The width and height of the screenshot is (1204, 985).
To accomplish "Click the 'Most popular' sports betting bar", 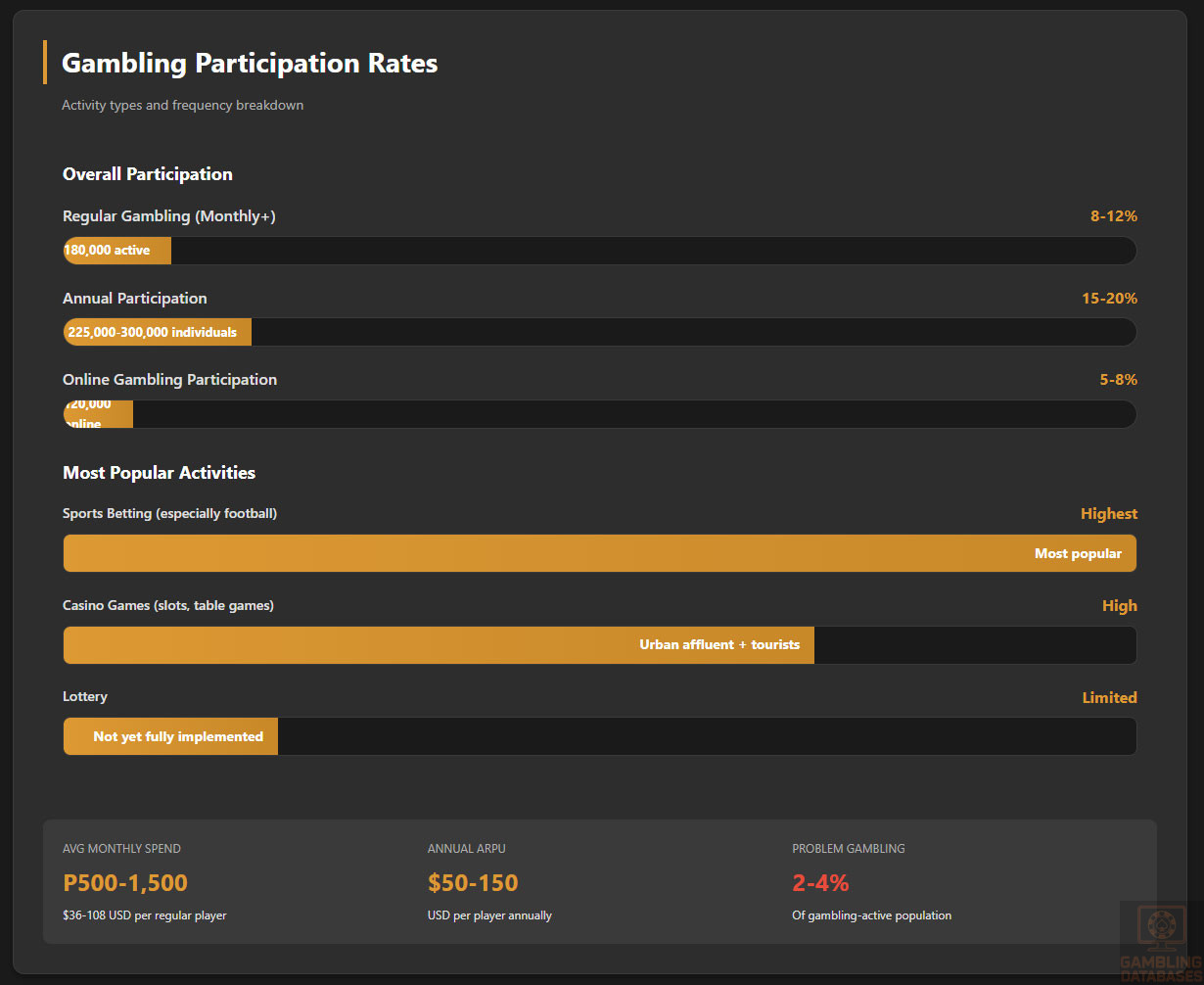I will point(599,553).
